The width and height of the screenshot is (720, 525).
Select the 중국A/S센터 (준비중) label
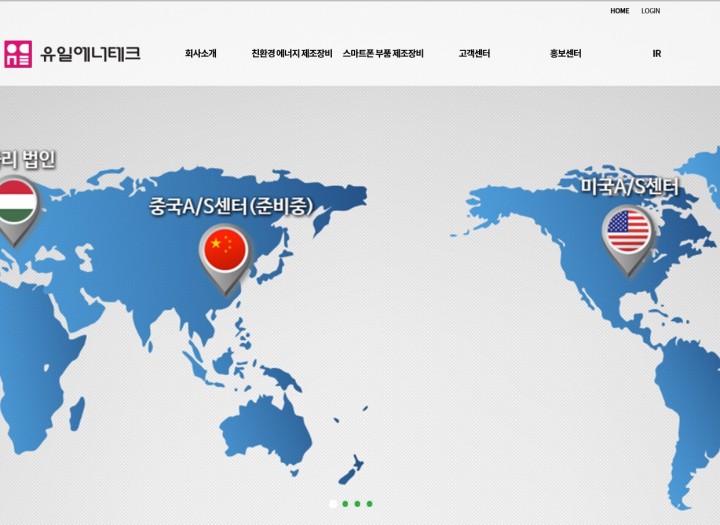pos(231,207)
